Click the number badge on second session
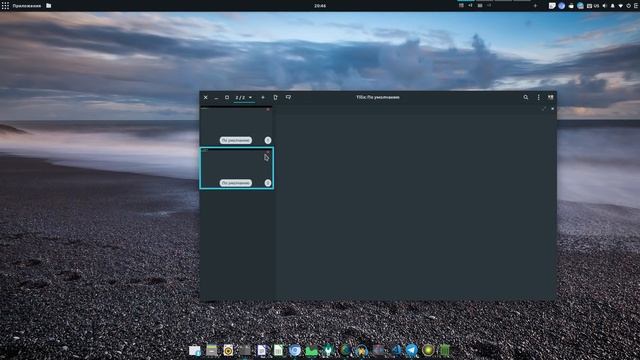The image size is (640, 360). [268, 183]
